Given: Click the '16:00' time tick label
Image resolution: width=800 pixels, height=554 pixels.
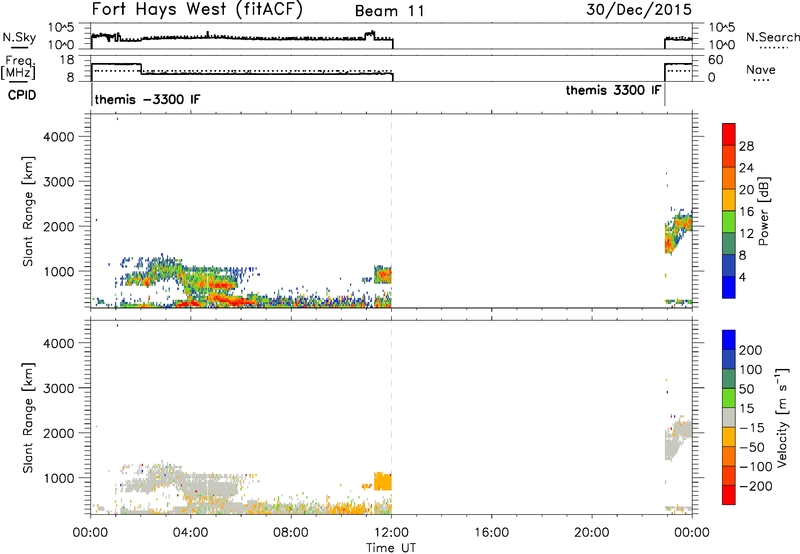Looking at the screenshot, I should [x=491, y=533].
